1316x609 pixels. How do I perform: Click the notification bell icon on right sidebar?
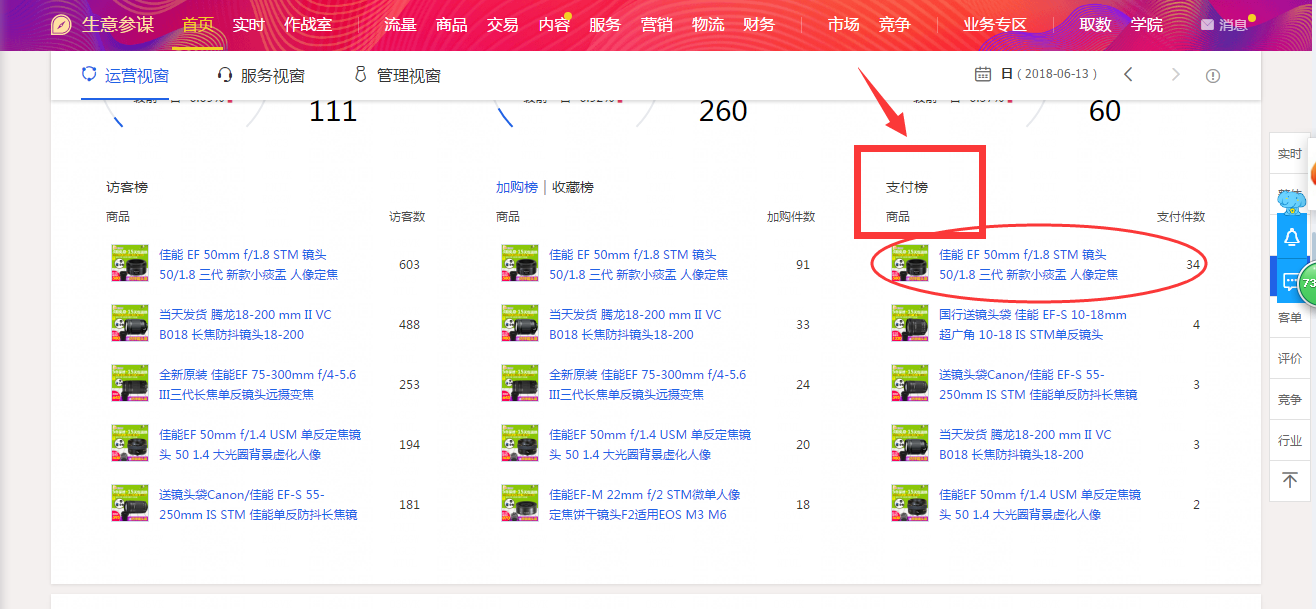point(1291,236)
